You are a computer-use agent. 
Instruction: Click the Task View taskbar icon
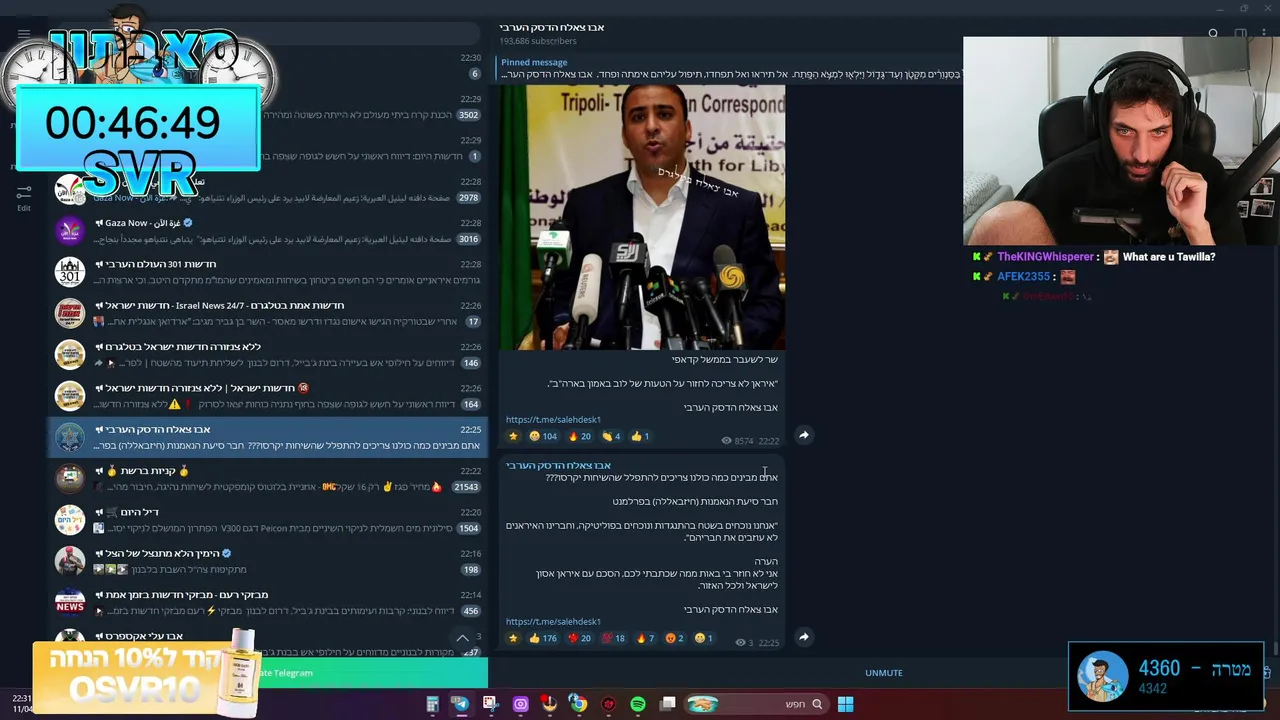coord(668,704)
